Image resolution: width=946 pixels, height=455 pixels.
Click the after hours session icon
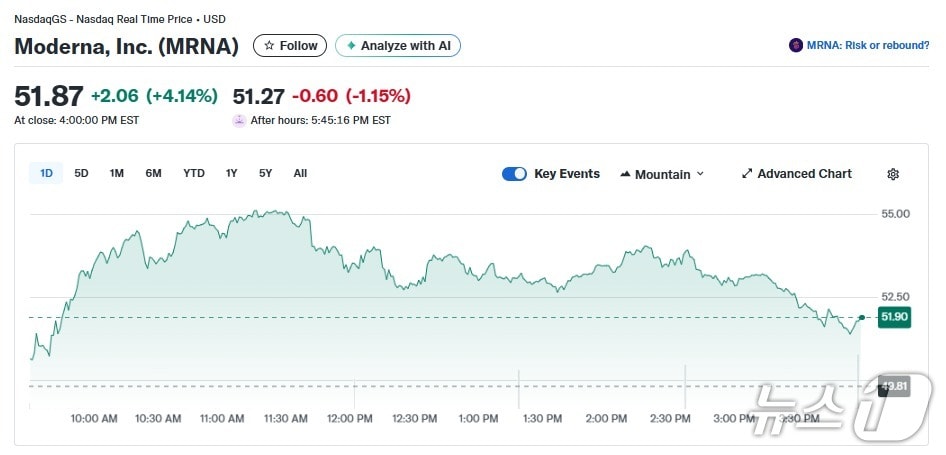(239, 120)
